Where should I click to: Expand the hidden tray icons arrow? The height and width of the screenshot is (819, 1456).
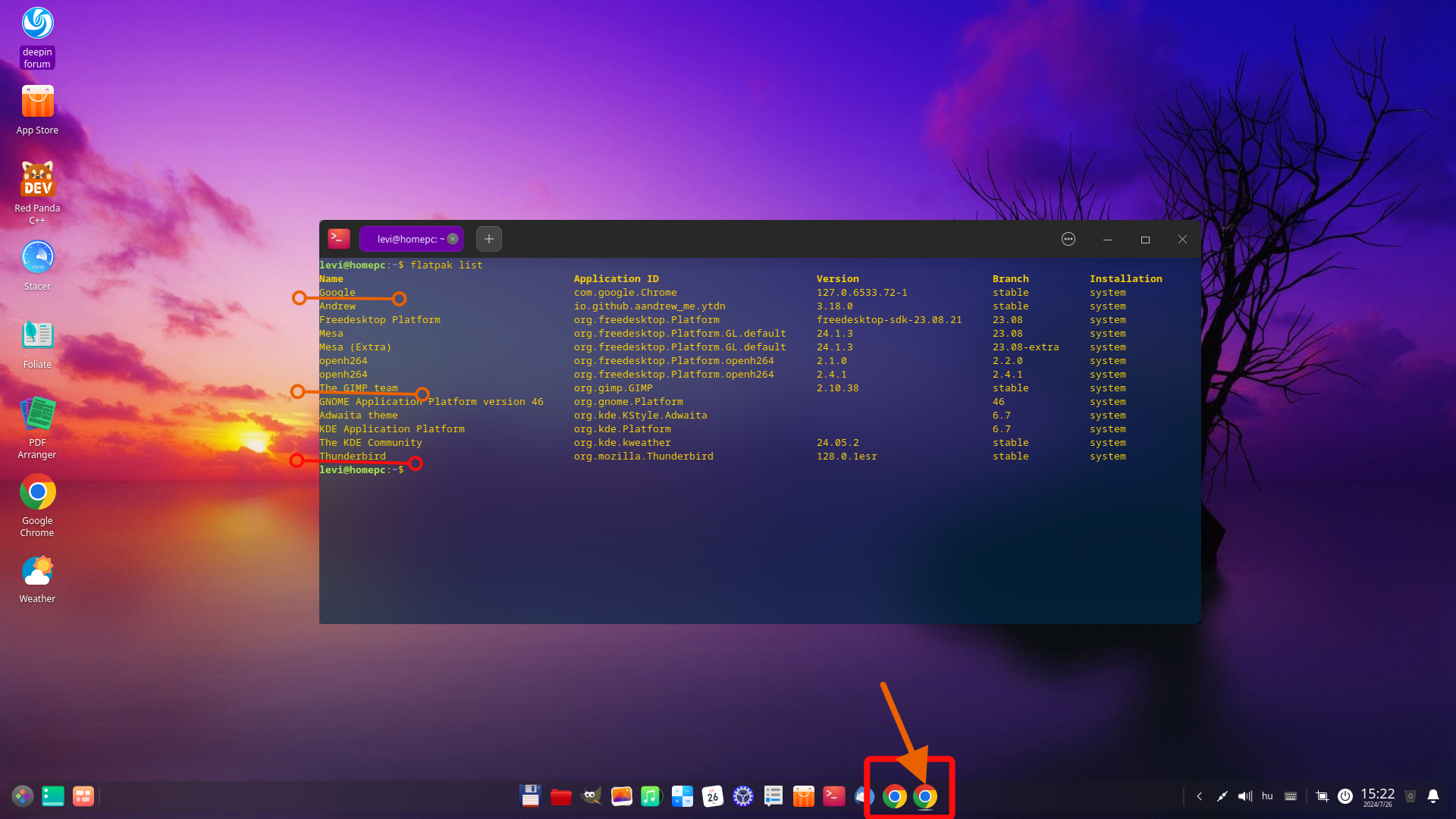click(x=1199, y=796)
